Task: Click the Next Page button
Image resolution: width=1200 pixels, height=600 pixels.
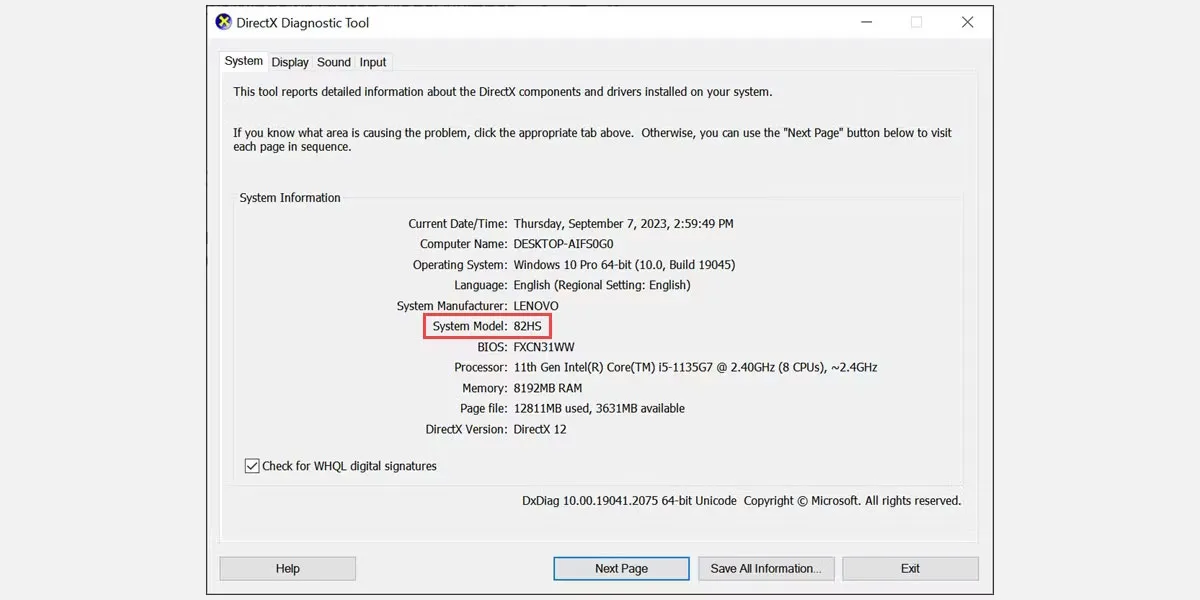Action: (x=620, y=568)
